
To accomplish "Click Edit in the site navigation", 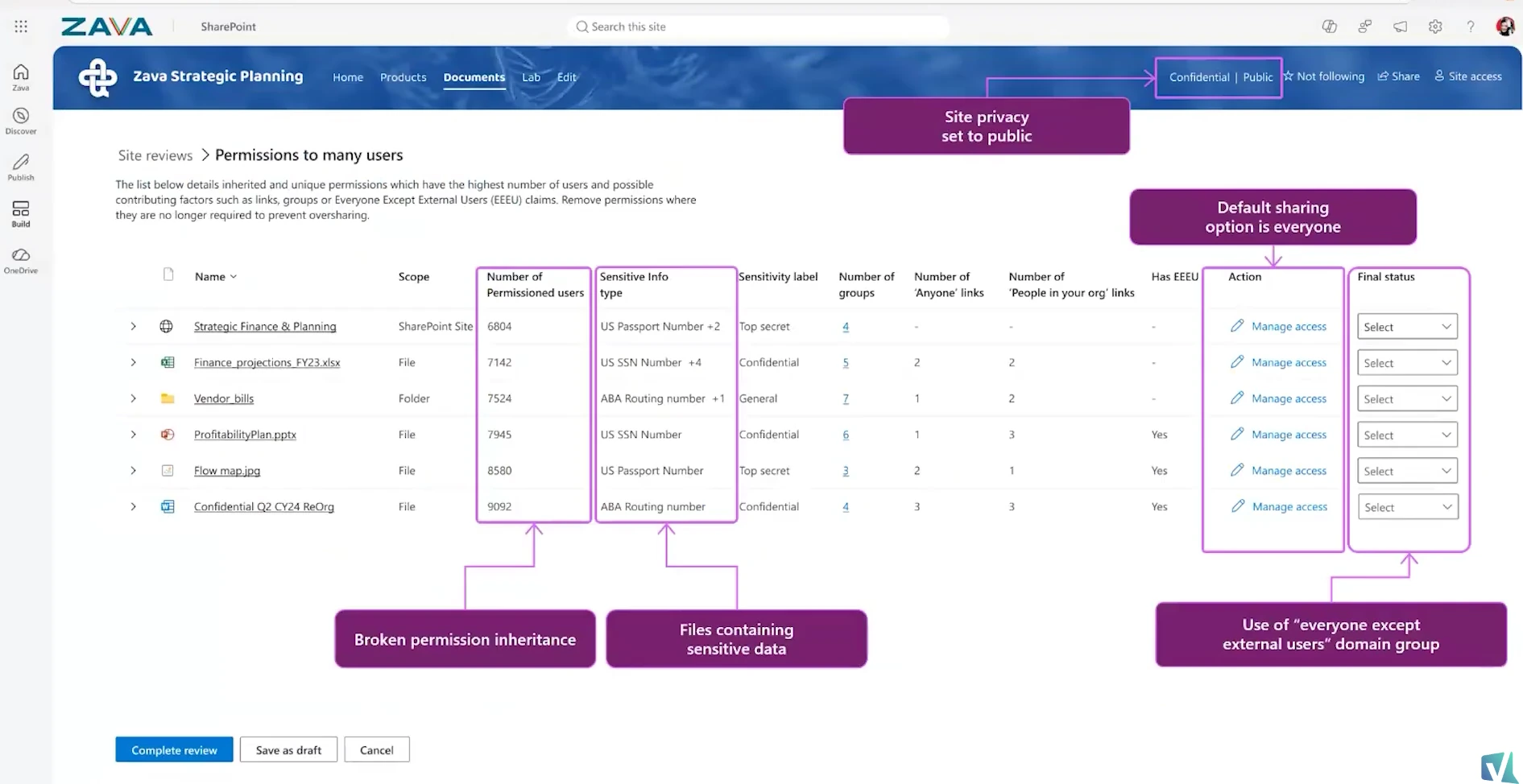I will tap(566, 77).
